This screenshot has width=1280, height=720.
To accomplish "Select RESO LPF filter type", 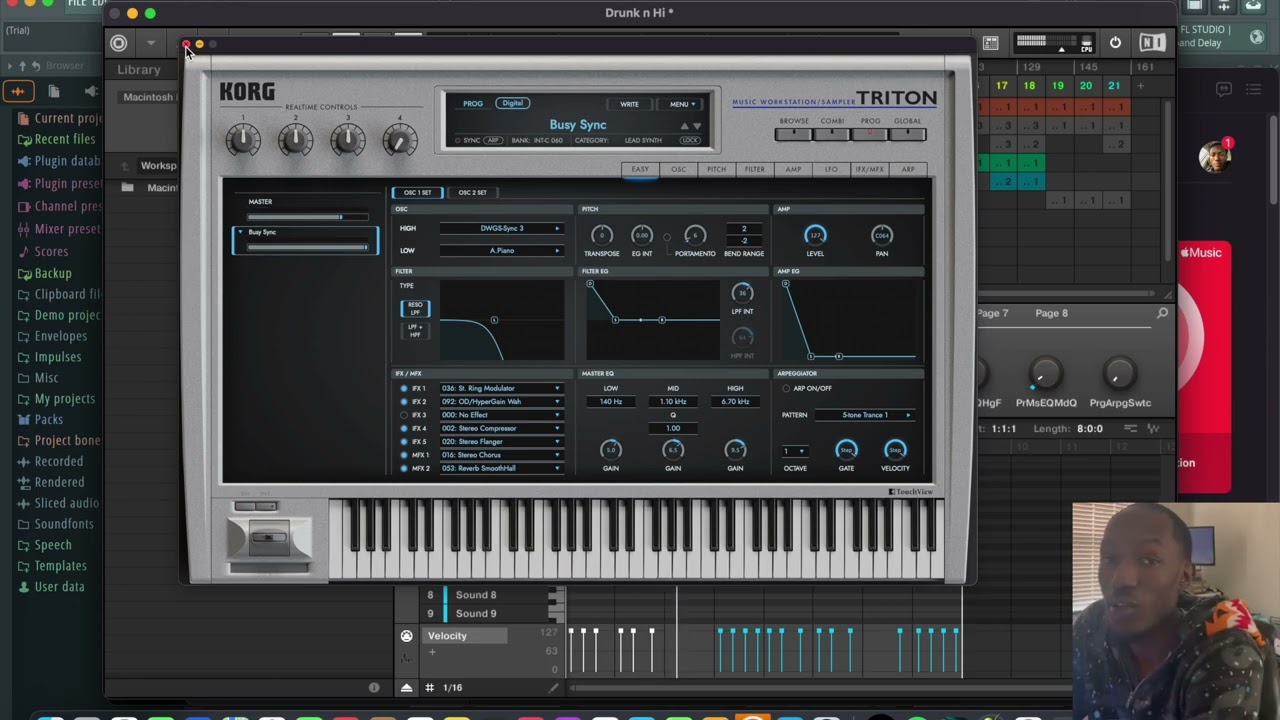I will 415,309.
